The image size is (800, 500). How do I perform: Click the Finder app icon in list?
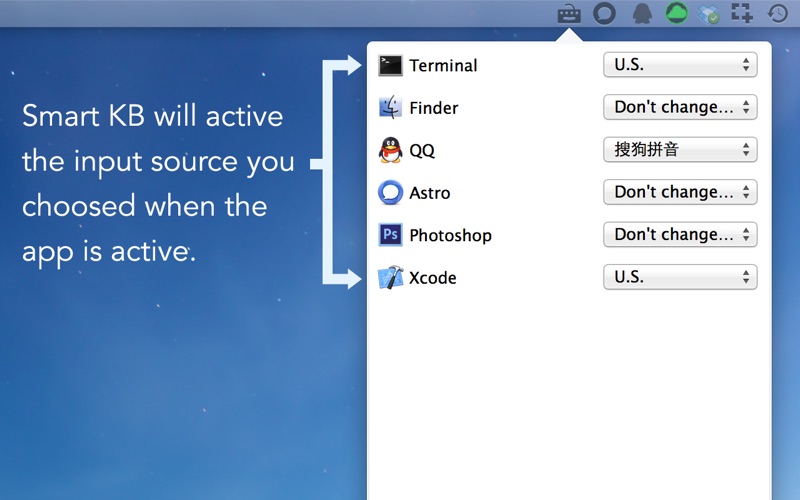tap(390, 108)
